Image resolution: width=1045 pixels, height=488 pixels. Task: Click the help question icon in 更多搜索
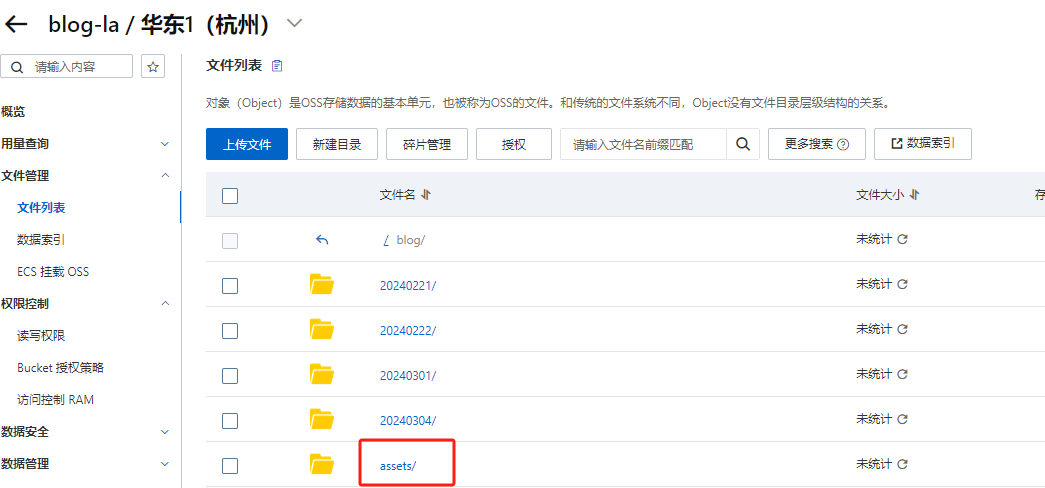[843, 145]
